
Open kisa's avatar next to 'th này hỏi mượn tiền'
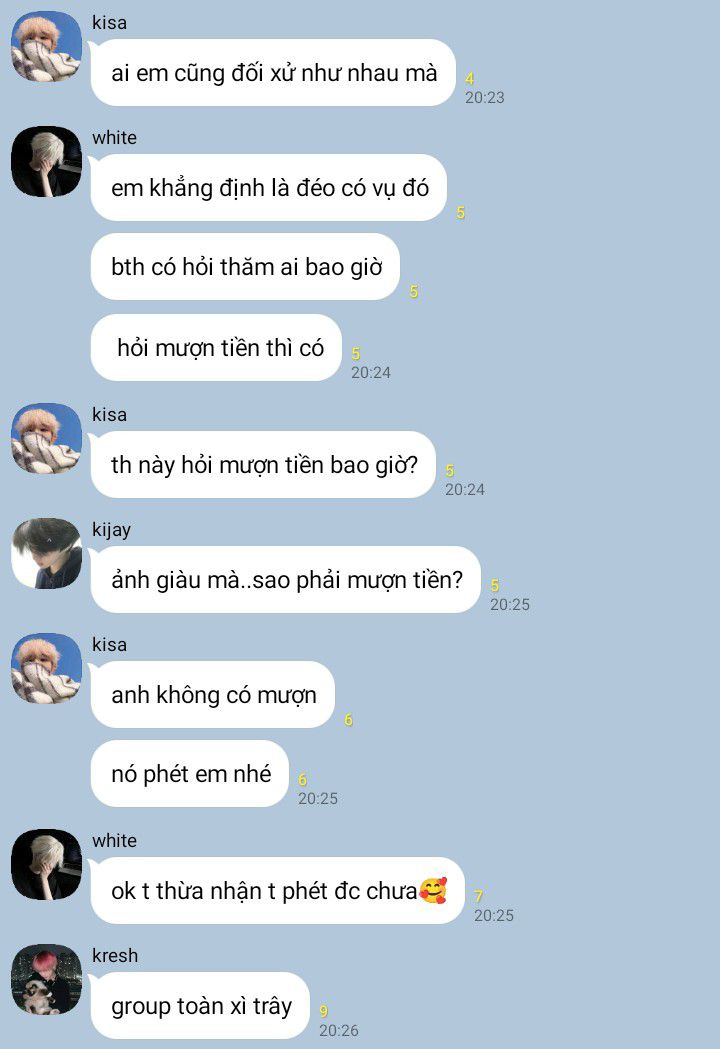tap(46, 439)
